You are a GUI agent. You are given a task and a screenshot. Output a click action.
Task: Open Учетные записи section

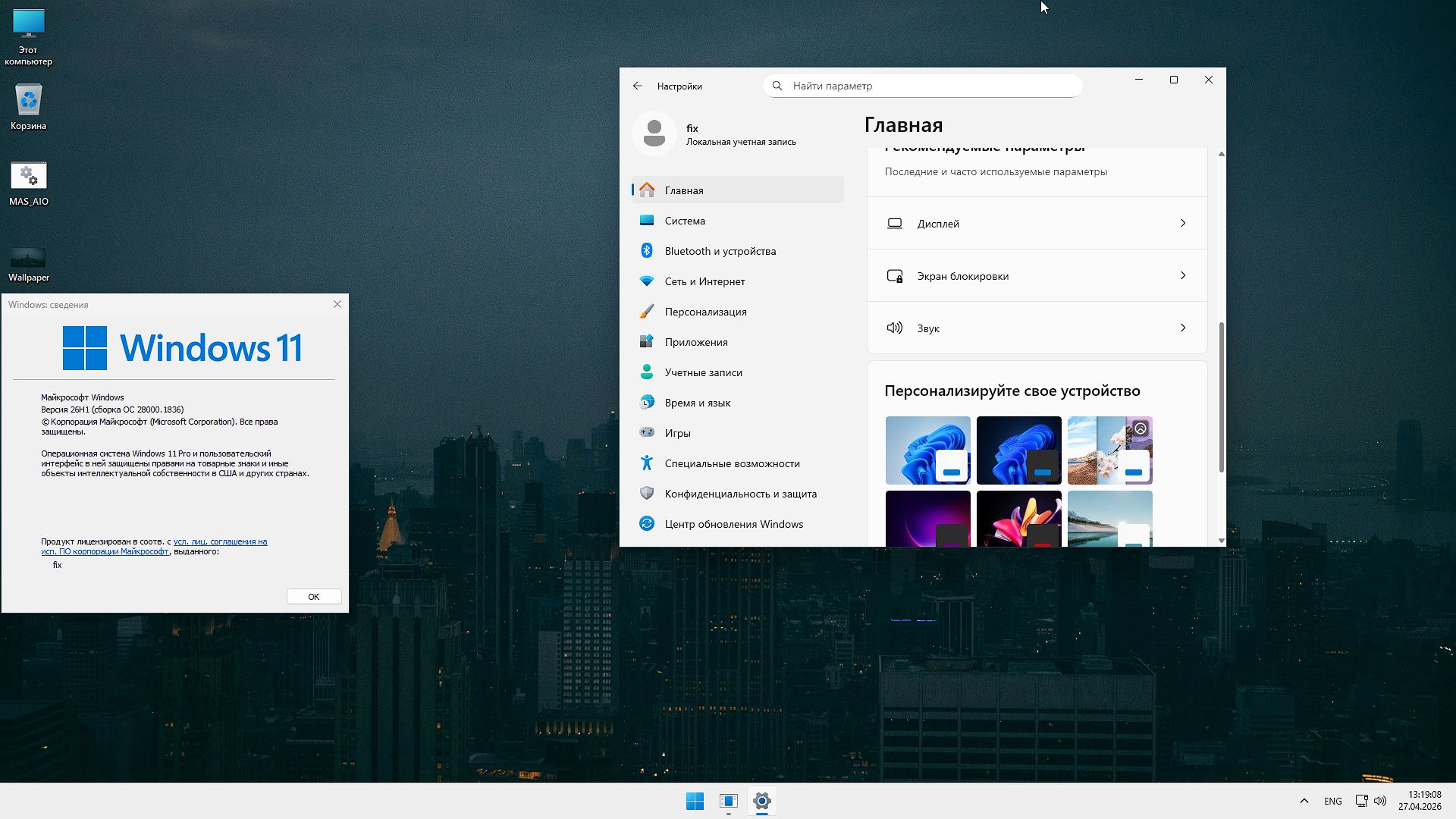click(701, 372)
